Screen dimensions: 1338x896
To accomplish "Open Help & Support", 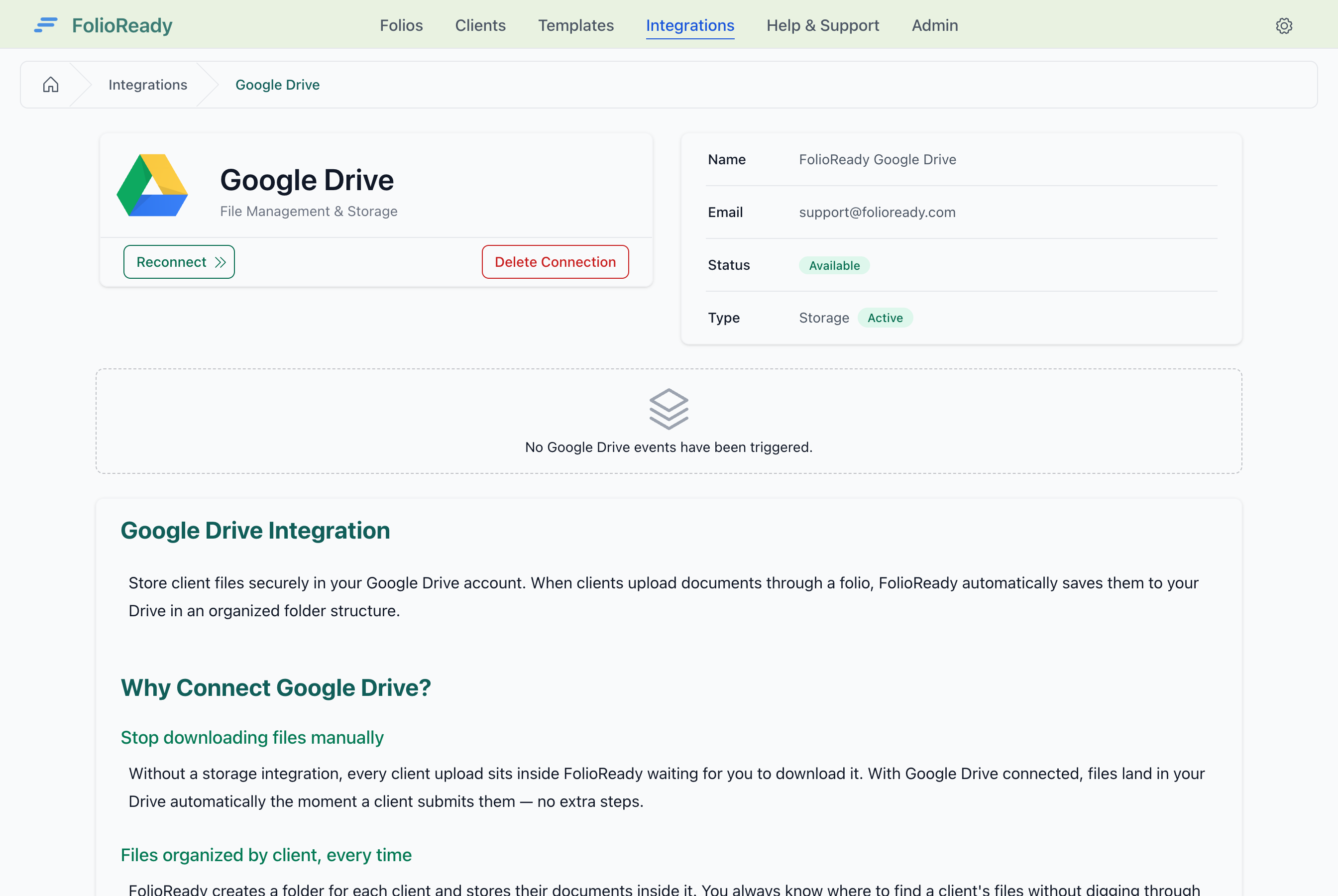I will pyautogui.click(x=822, y=25).
